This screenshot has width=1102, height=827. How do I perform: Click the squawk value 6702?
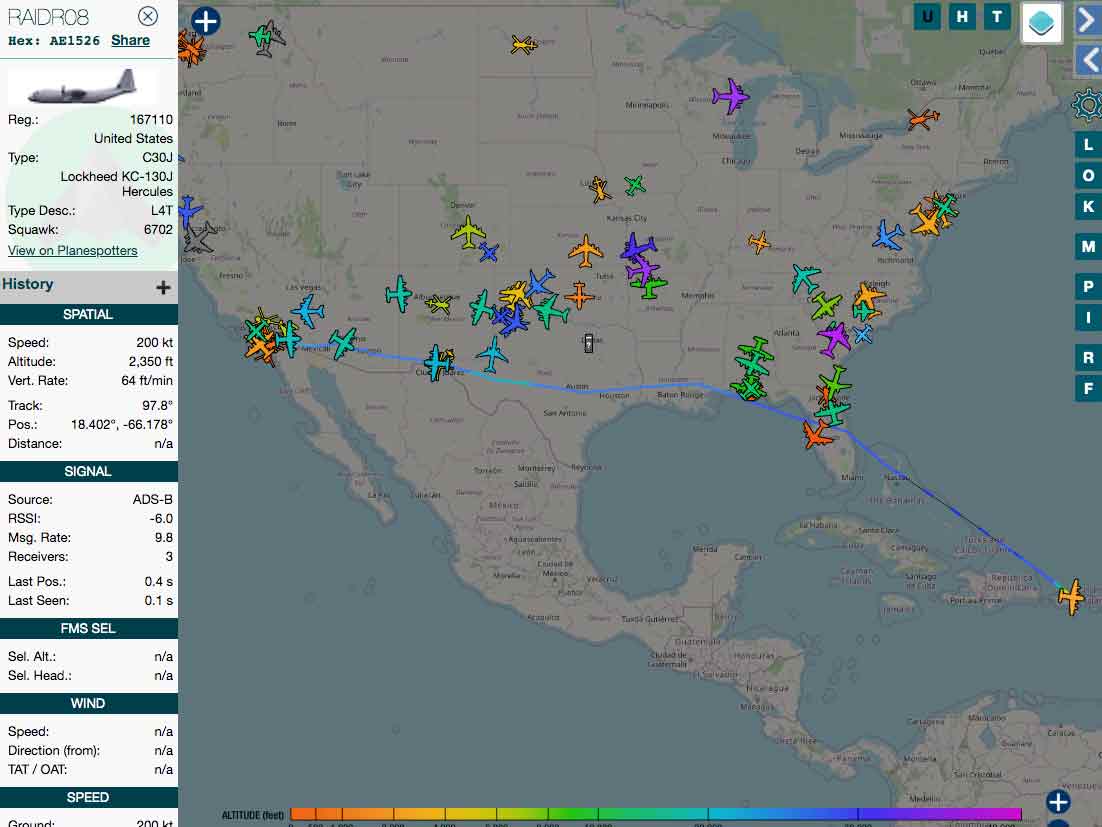(158, 229)
